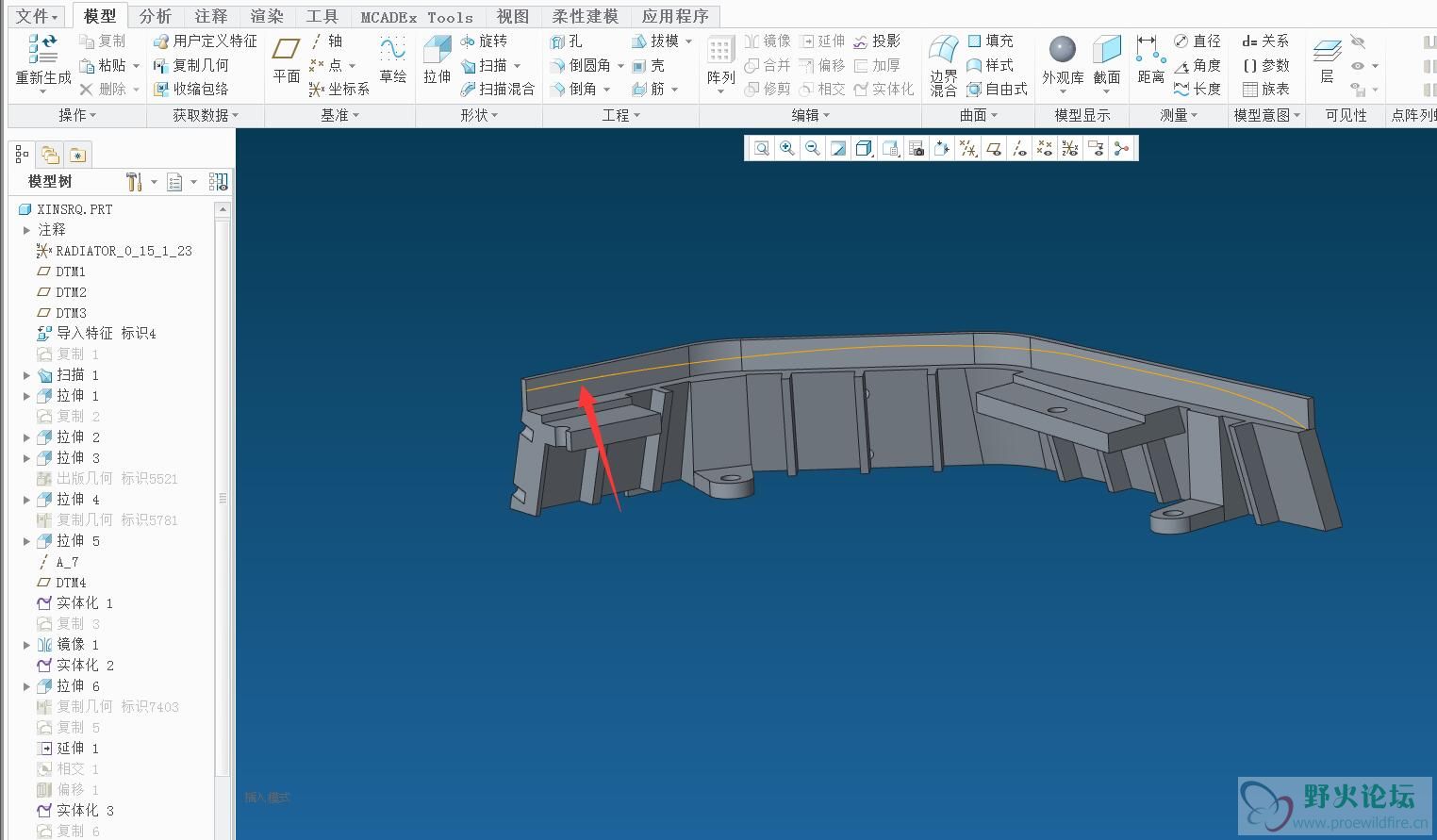Toggle spin center in graphics toolbar

(x=1121, y=149)
